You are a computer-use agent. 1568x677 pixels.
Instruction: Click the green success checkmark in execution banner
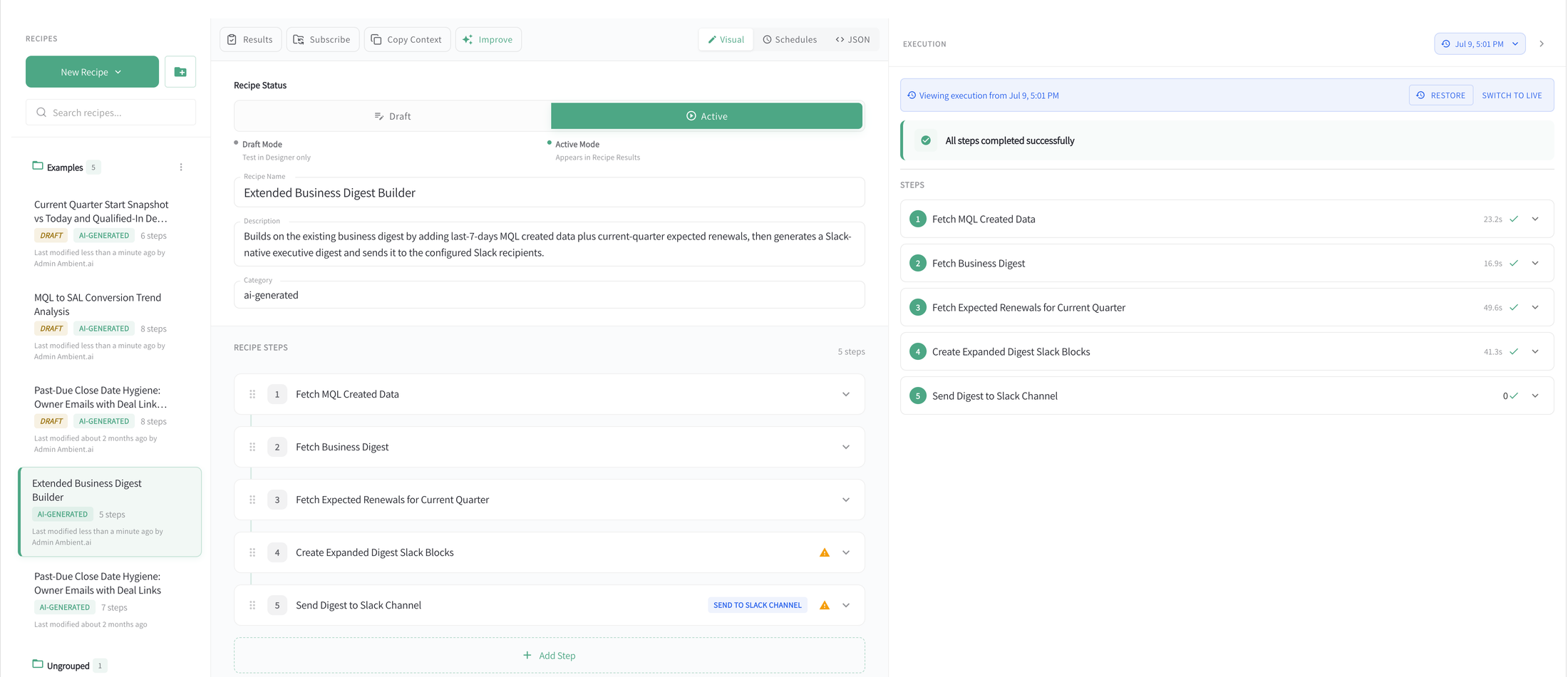coord(926,140)
